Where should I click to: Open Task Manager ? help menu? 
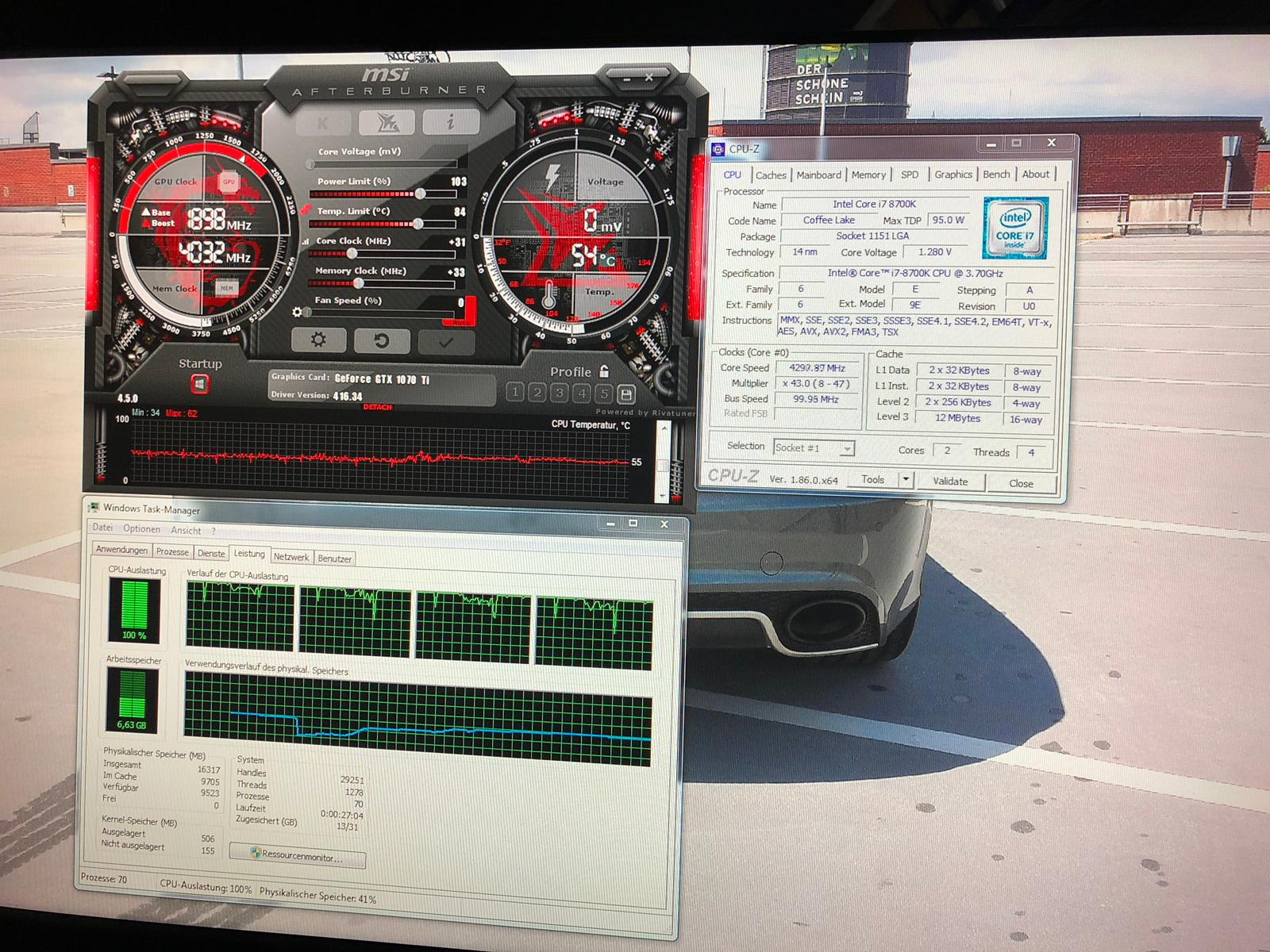214,532
